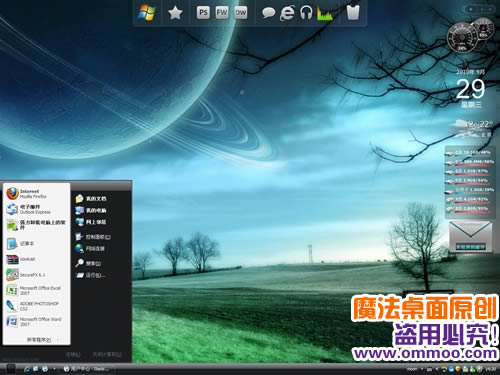Click the blue round system tray icon

451,369
